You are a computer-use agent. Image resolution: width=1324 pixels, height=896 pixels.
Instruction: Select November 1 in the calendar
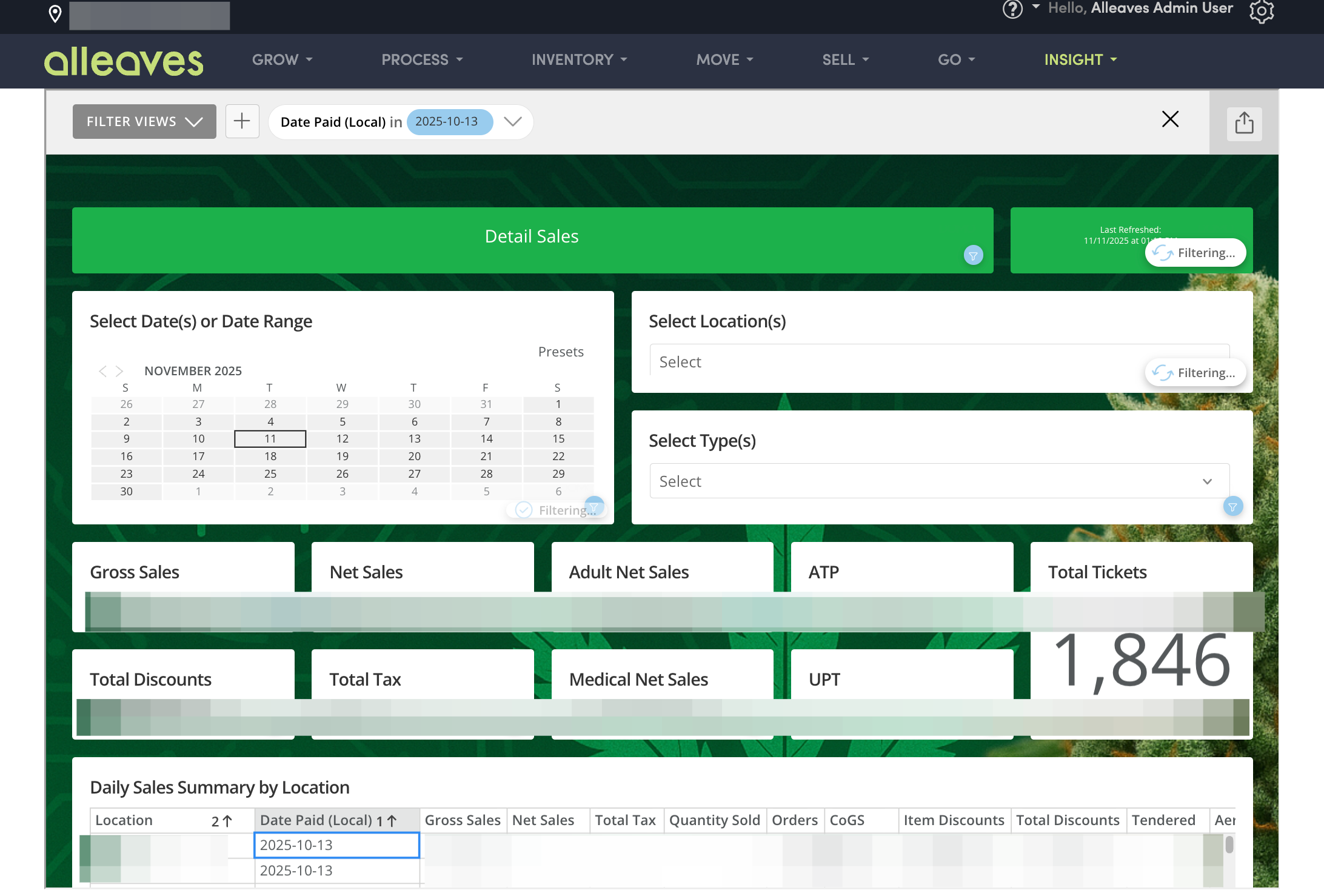[x=558, y=404]
